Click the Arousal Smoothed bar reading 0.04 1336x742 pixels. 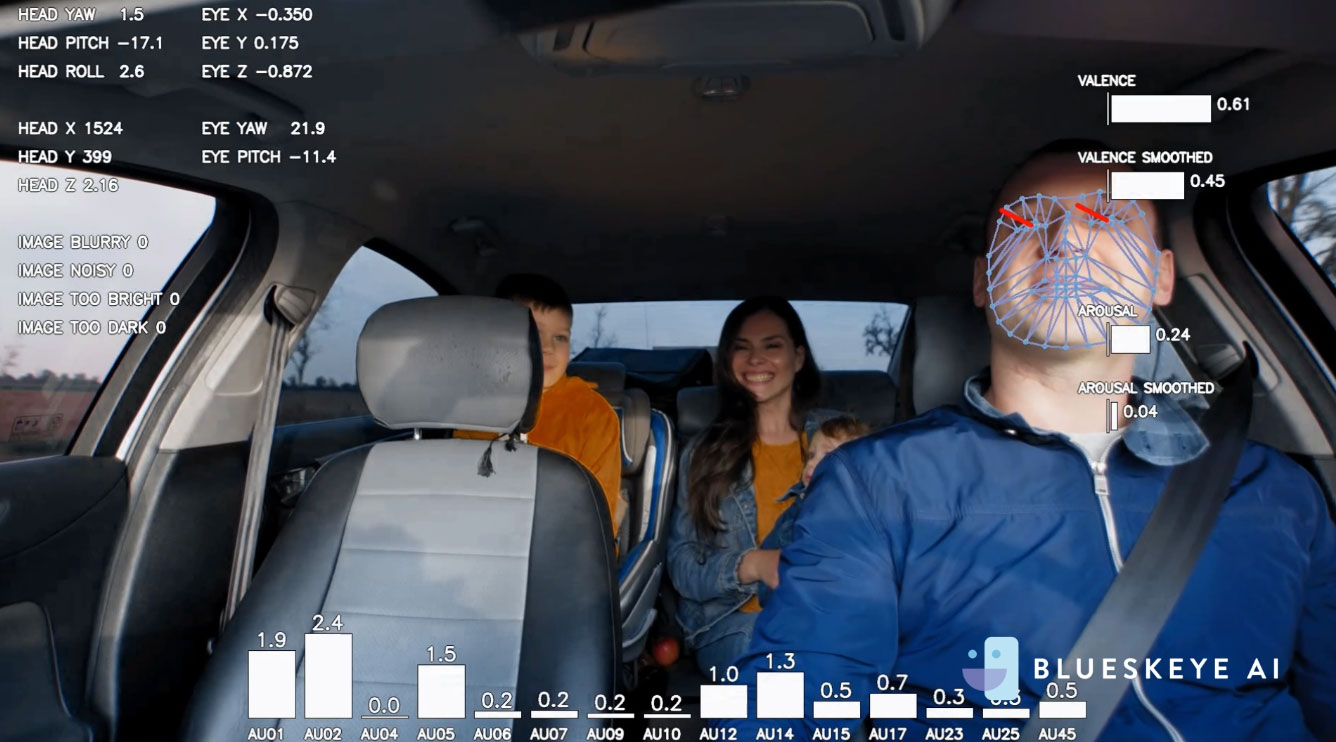click(1113, 415)
